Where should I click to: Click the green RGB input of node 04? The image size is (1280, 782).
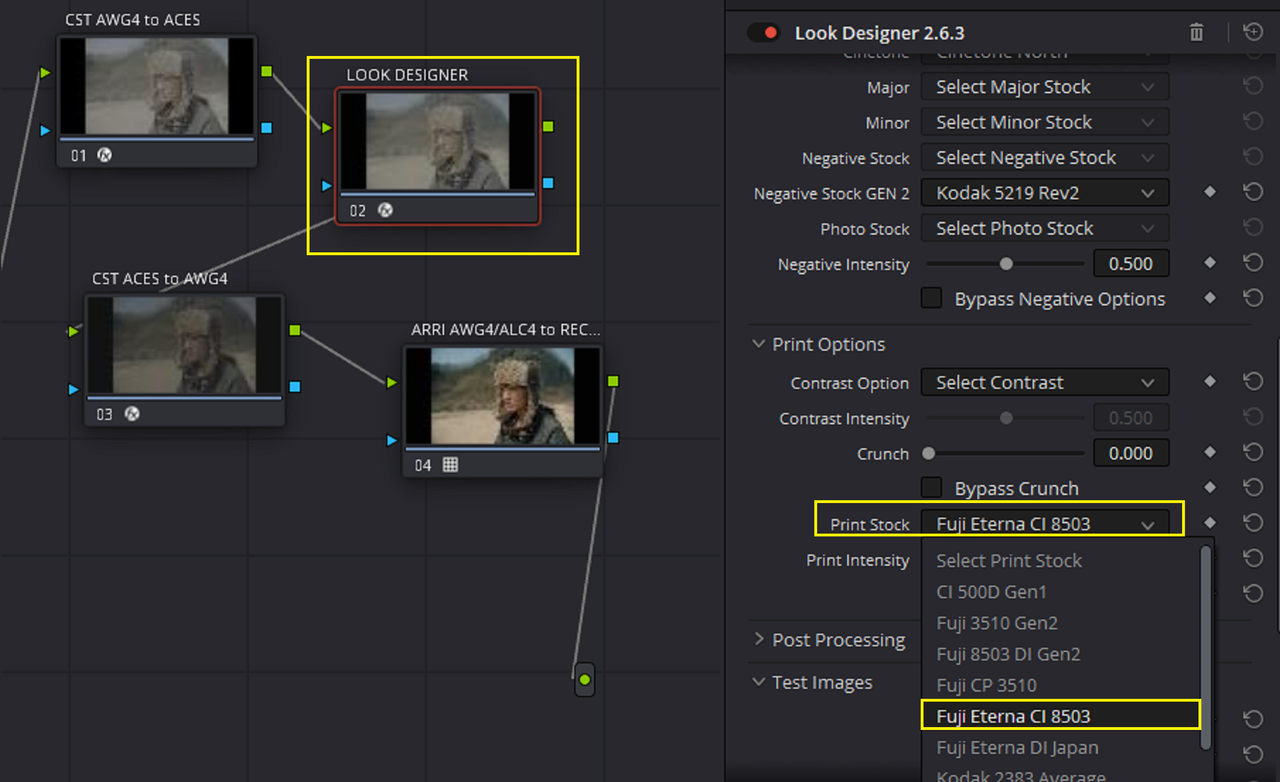click(392, 383)
